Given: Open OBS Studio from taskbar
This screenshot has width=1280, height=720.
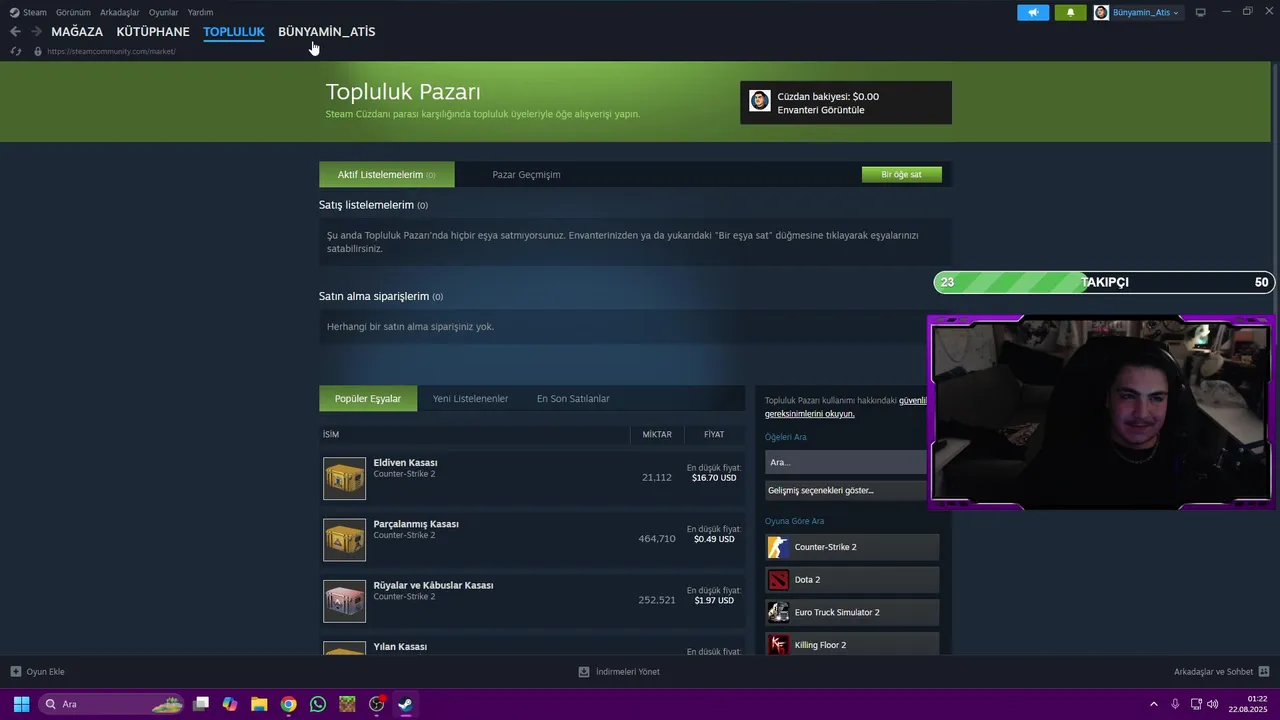Looking at the screenshot, I should tap(377, 704).
